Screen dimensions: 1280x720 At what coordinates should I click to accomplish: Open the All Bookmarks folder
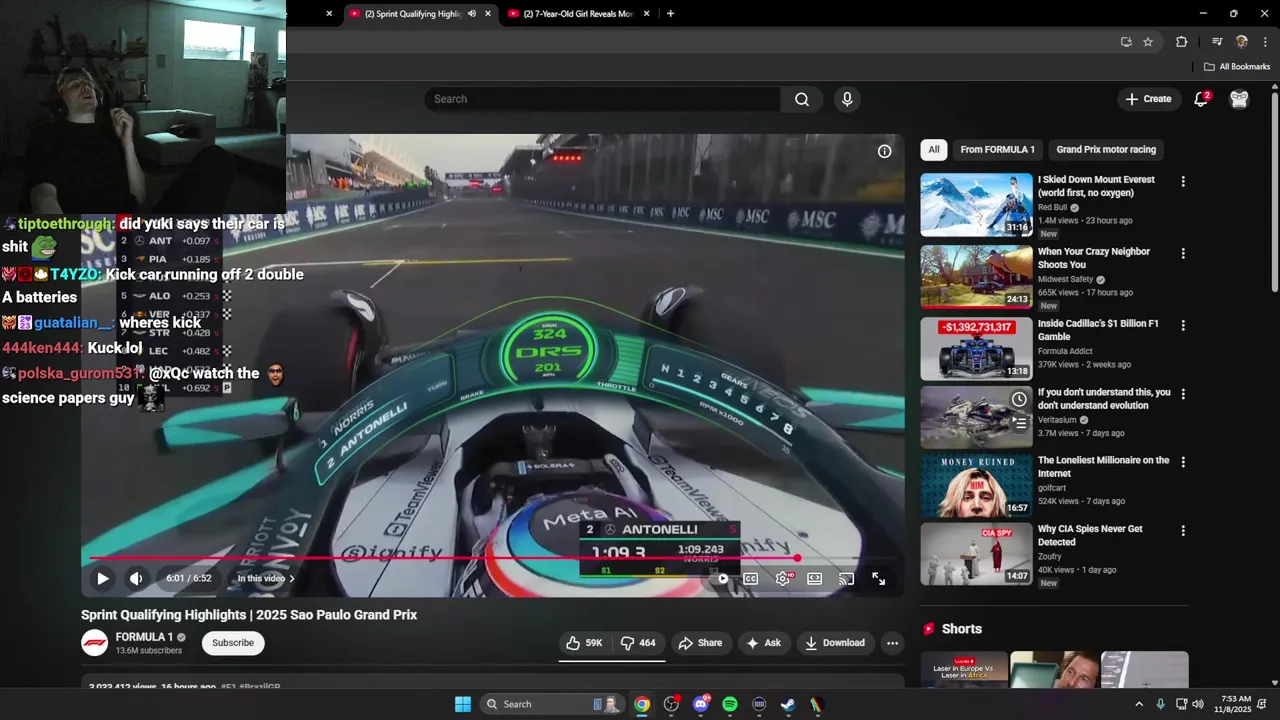point(1237,67)
